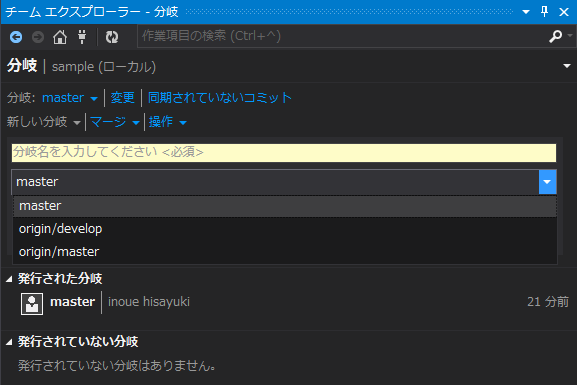Open the 分岐 page header dropdown arrow
The width and height of the screenshot is (577, 385).
point(567,66)
